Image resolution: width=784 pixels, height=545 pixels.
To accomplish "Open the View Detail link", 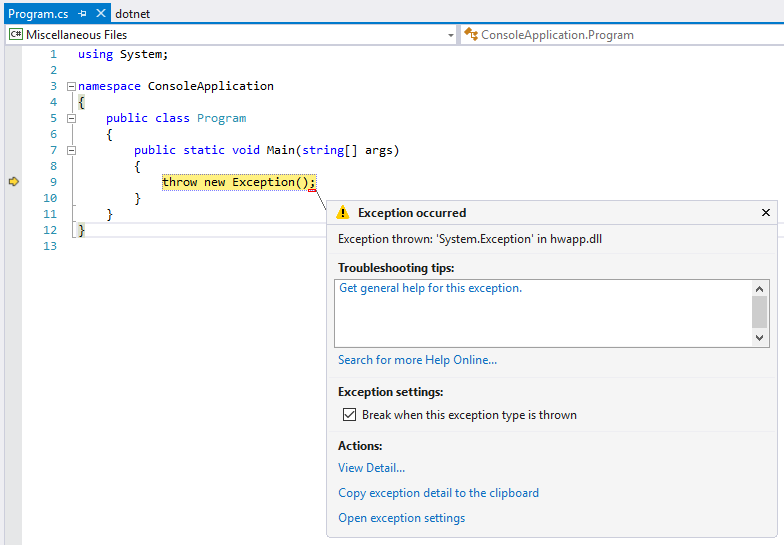I will (372, 468).
